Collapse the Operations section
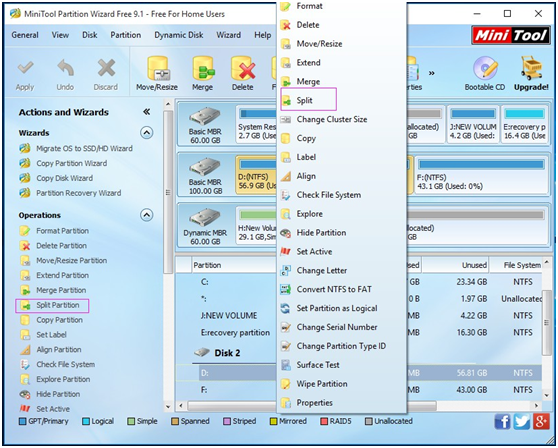The height and width of the screenshot is (448, 558). click(x=147, y=215)
